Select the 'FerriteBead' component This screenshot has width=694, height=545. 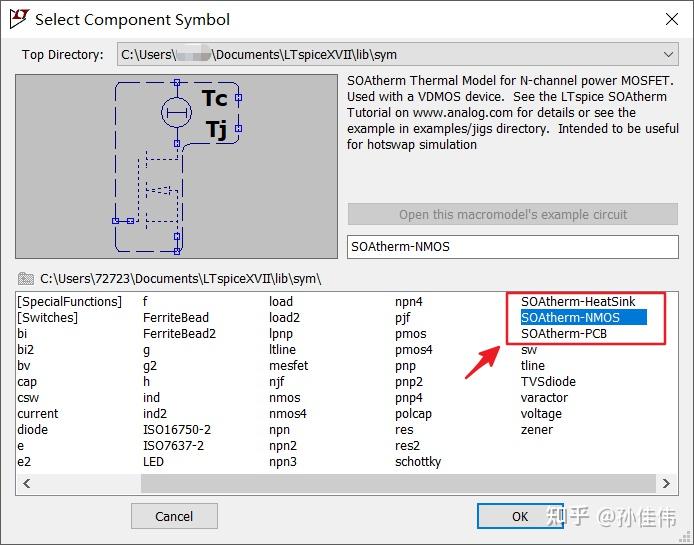176,317
